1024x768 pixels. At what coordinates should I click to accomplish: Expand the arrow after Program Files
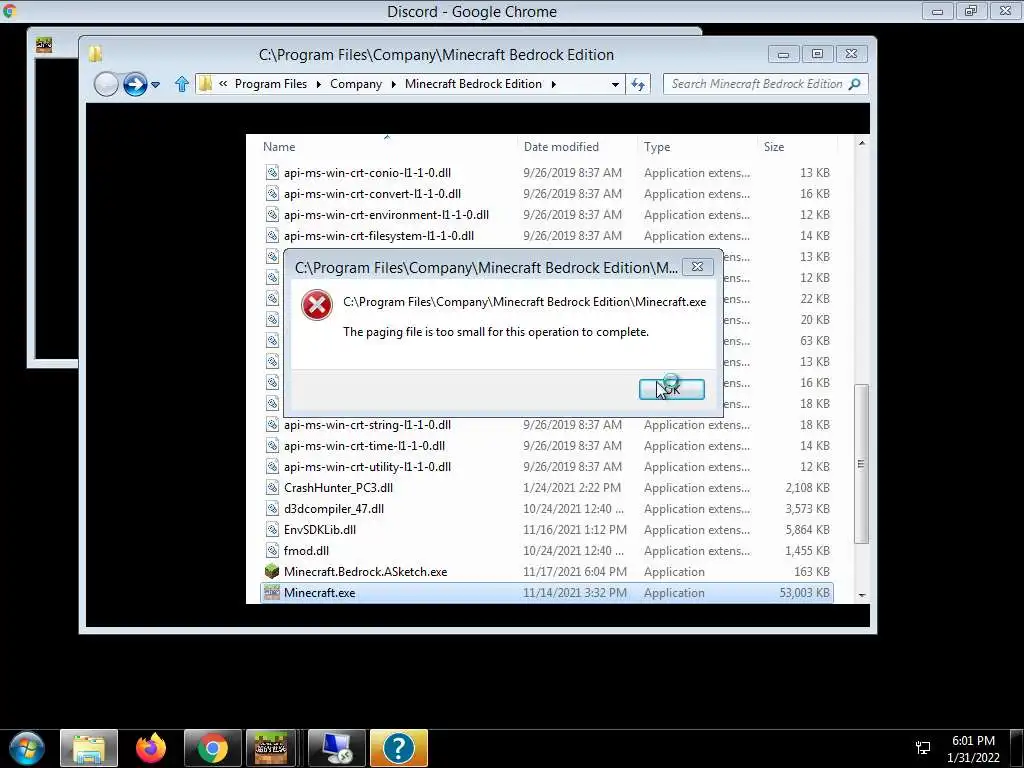pyautogui.click(x=319, y=84)
